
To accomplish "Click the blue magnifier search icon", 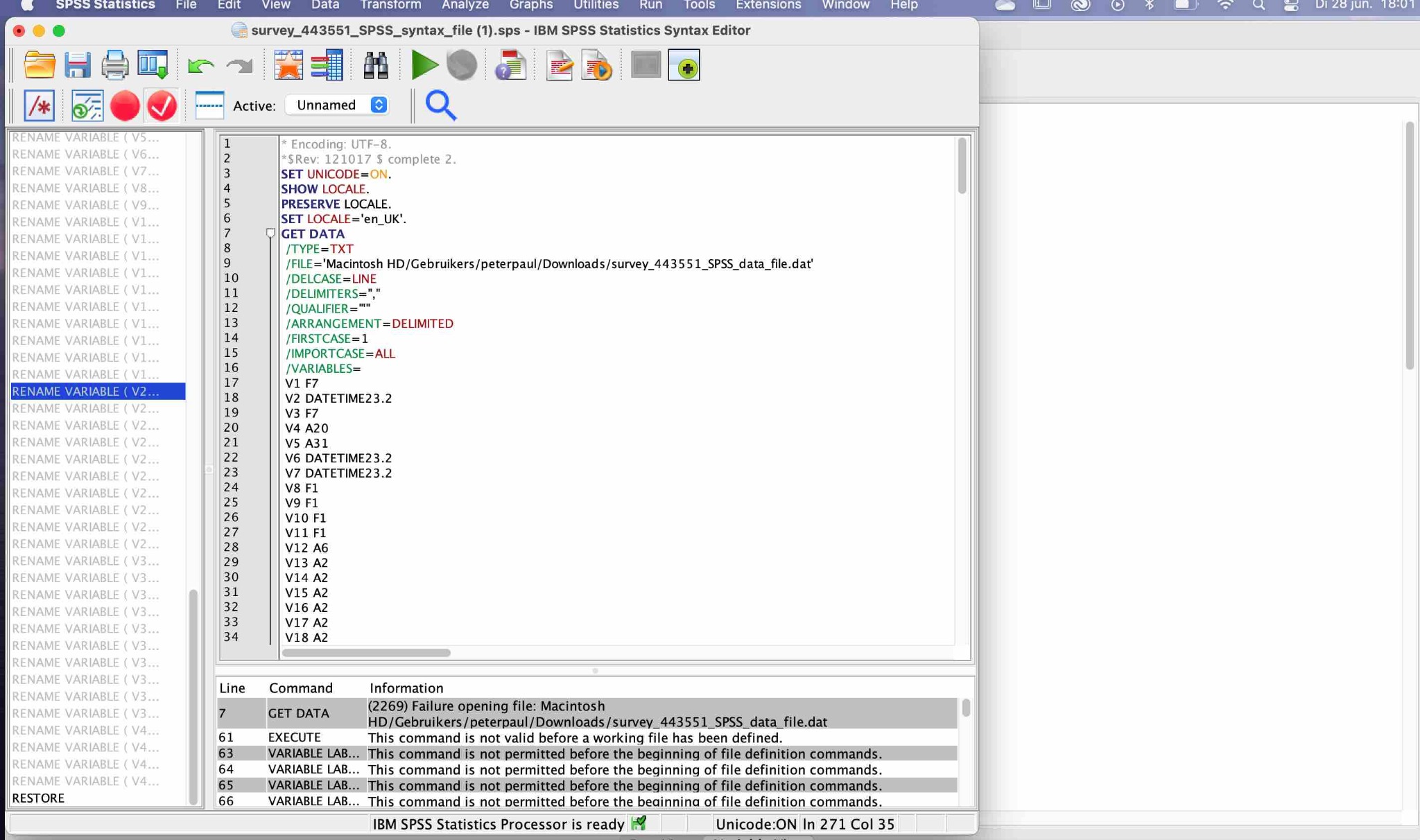I will [x=440, y=105].
